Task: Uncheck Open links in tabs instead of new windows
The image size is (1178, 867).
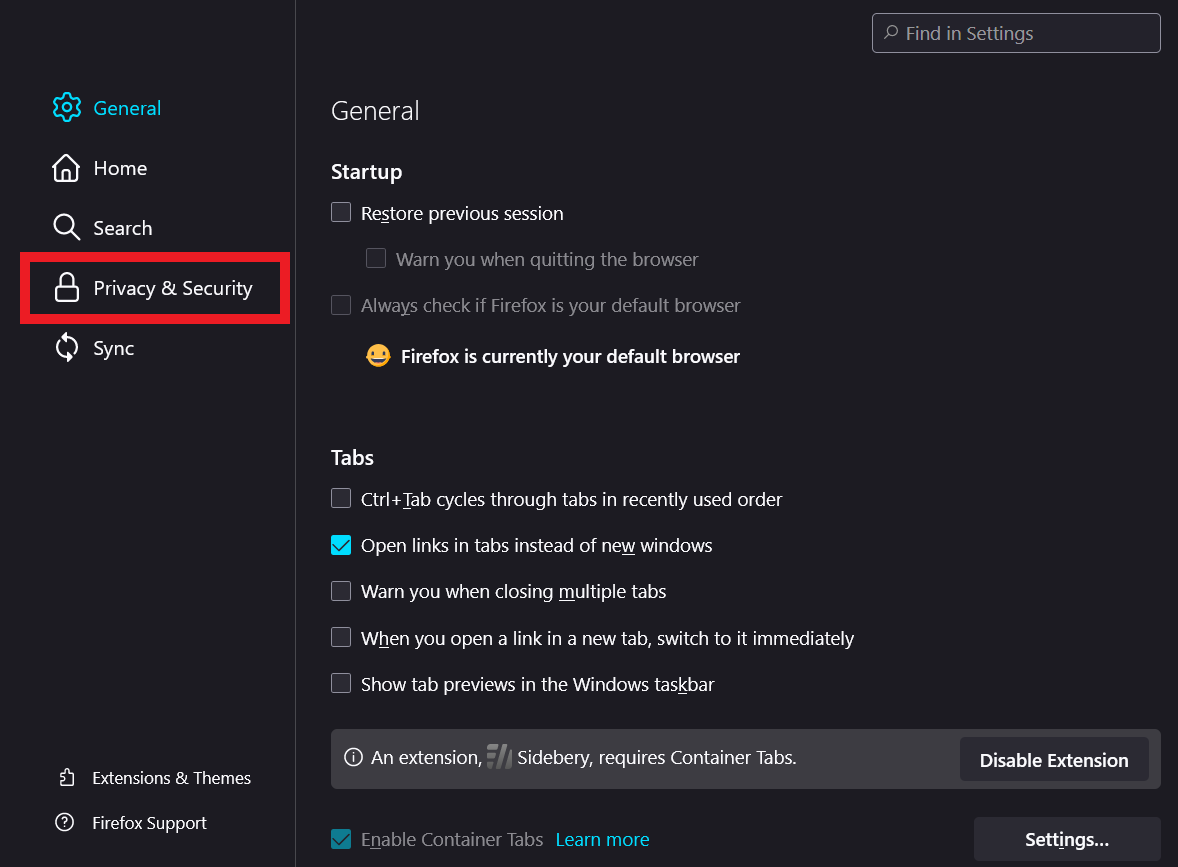Action: (x=342, y=545)
